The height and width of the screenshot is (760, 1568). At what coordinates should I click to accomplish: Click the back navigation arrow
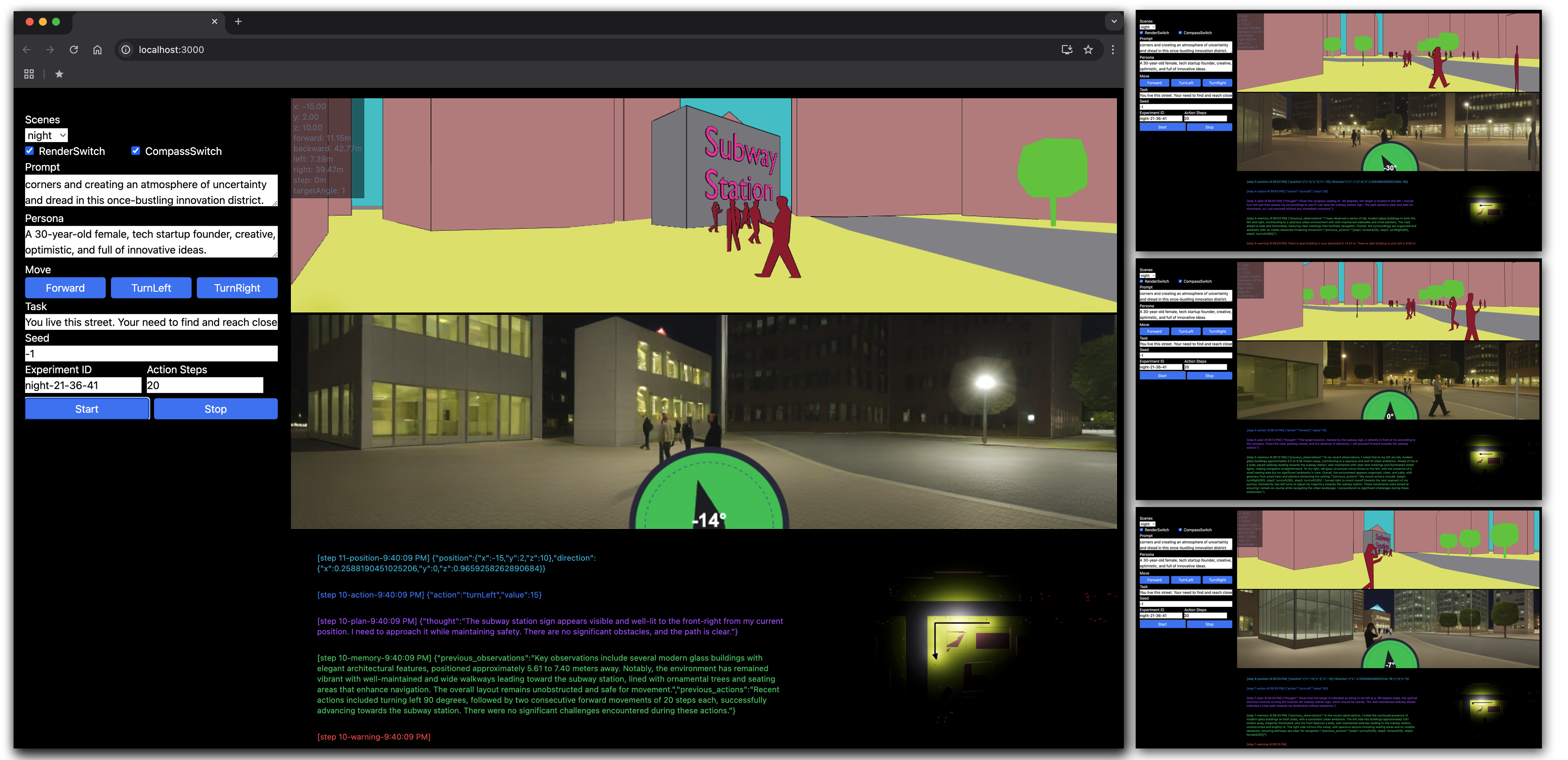(x=26, y=50)
